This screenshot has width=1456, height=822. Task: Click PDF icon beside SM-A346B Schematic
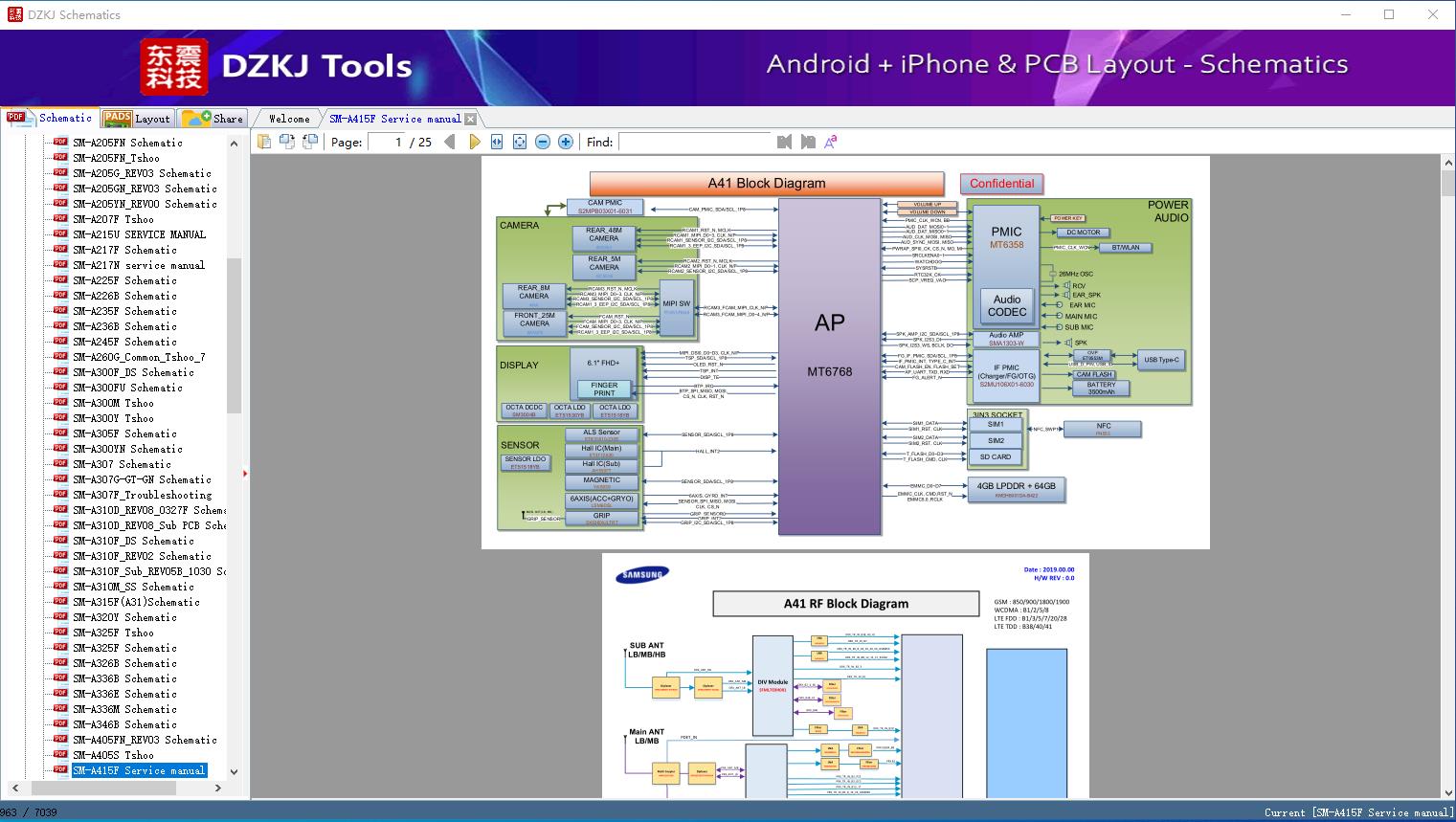[x=60, y=724]
